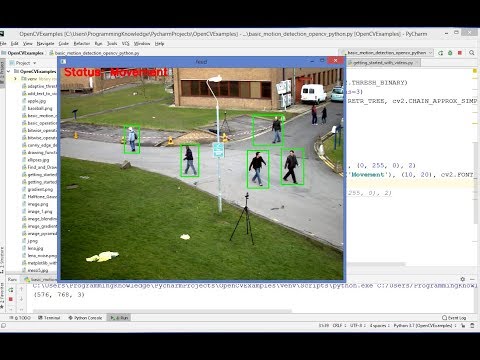Click the up arrow in Run panel
480x360 pixels.
(21, 289)
